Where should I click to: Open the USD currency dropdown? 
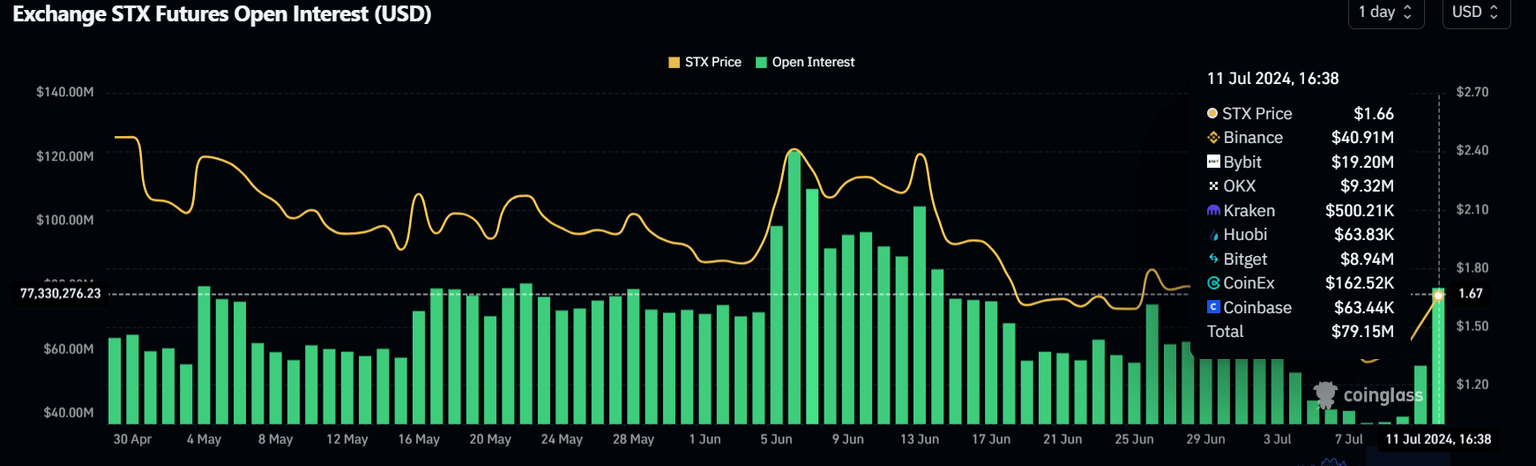1475,13
